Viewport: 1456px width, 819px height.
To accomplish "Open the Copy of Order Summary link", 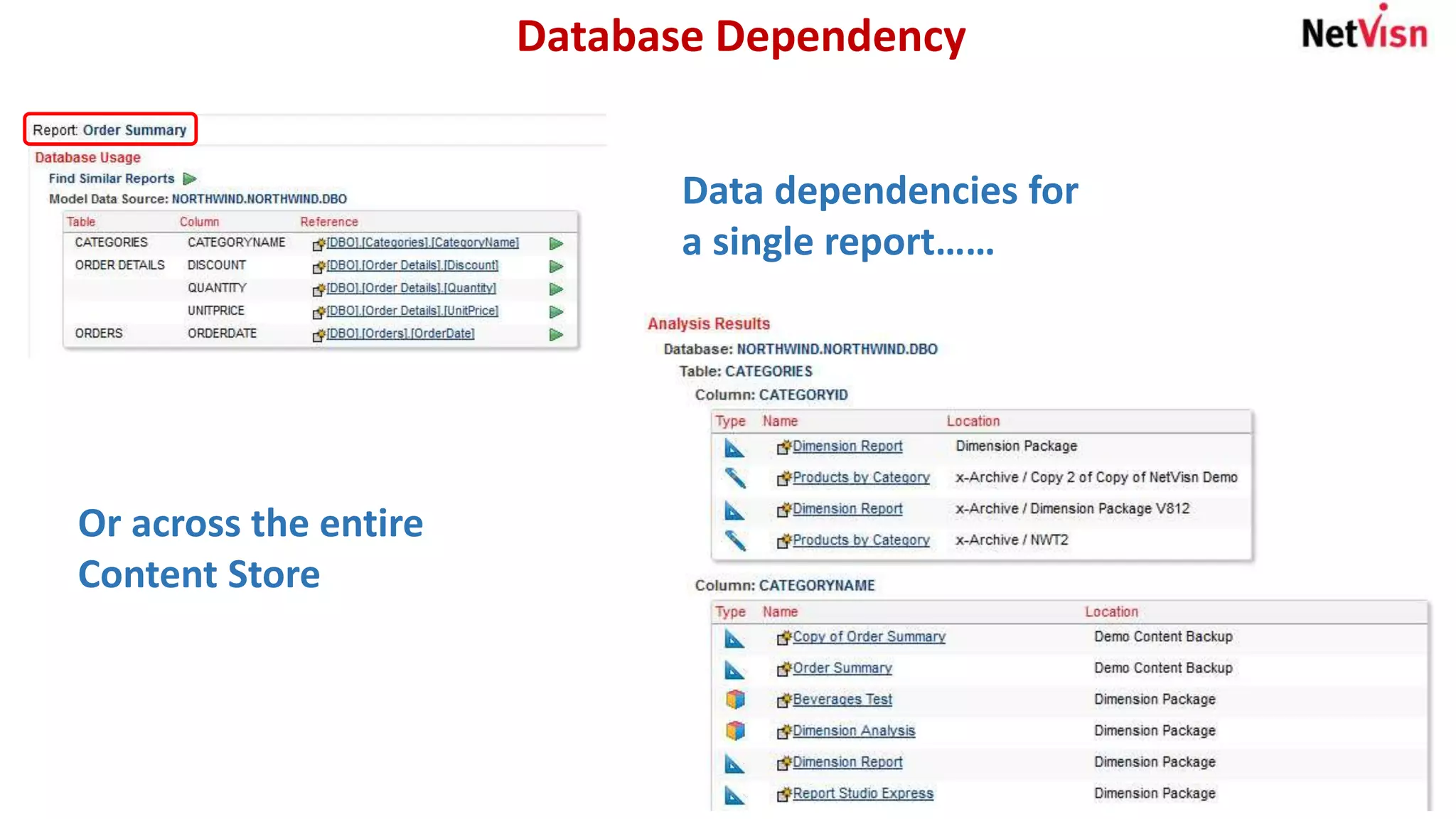I will coord(869,637).
